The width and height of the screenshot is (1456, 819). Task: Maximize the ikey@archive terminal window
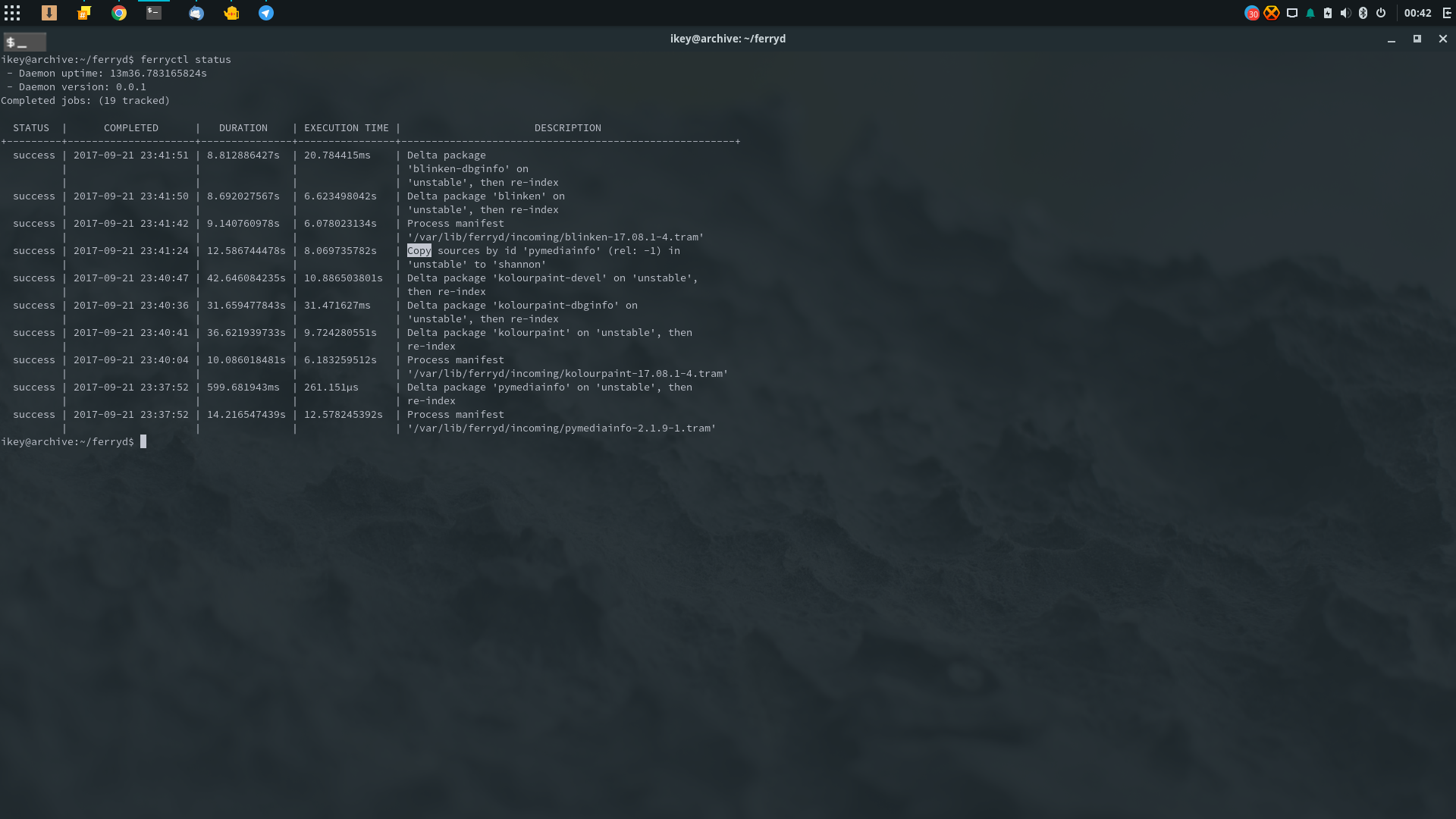click(1417, 39)
